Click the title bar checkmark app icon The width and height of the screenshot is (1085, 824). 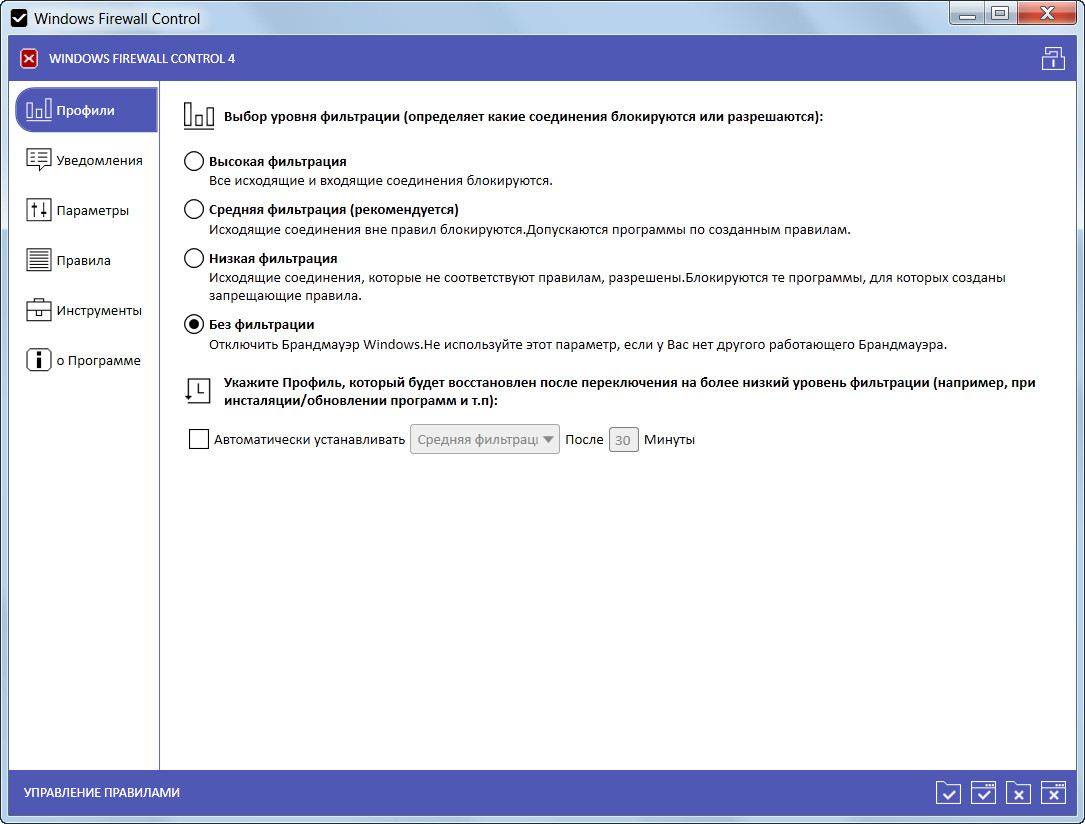click(19, 19)
